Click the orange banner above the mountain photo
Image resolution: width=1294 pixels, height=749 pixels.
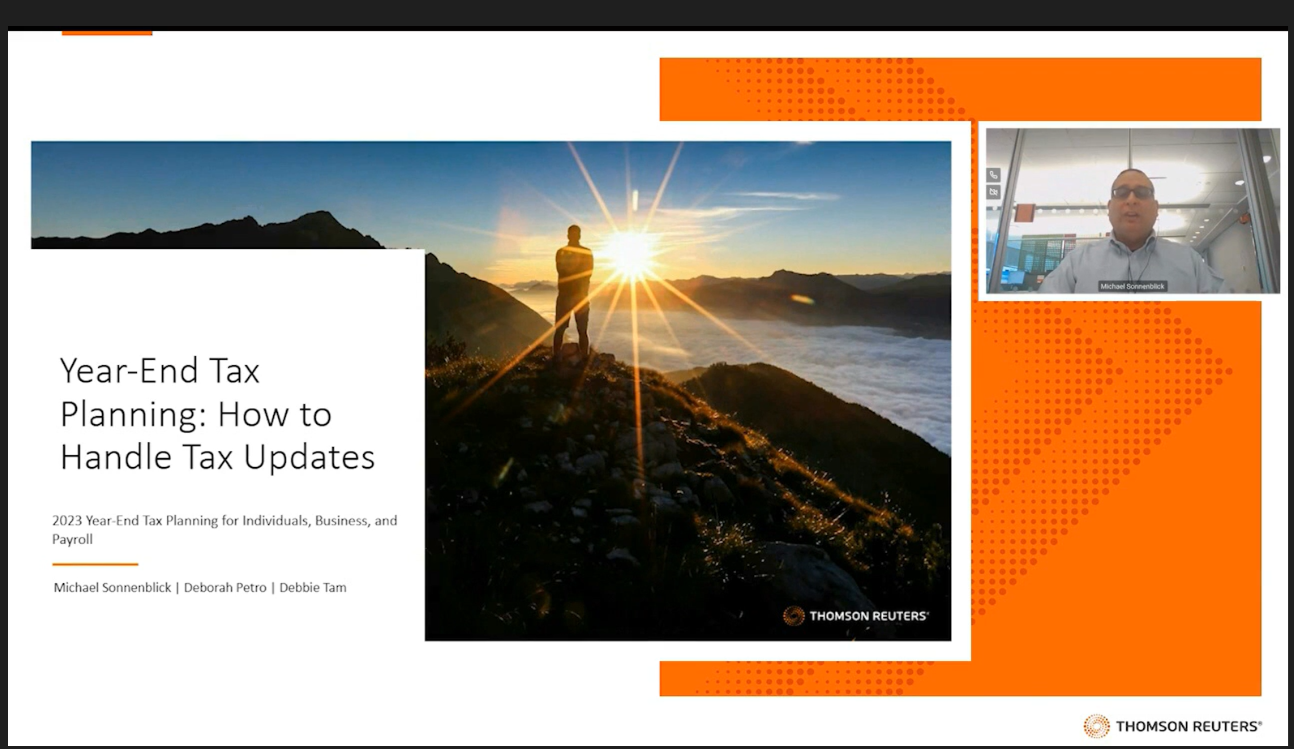960,90
